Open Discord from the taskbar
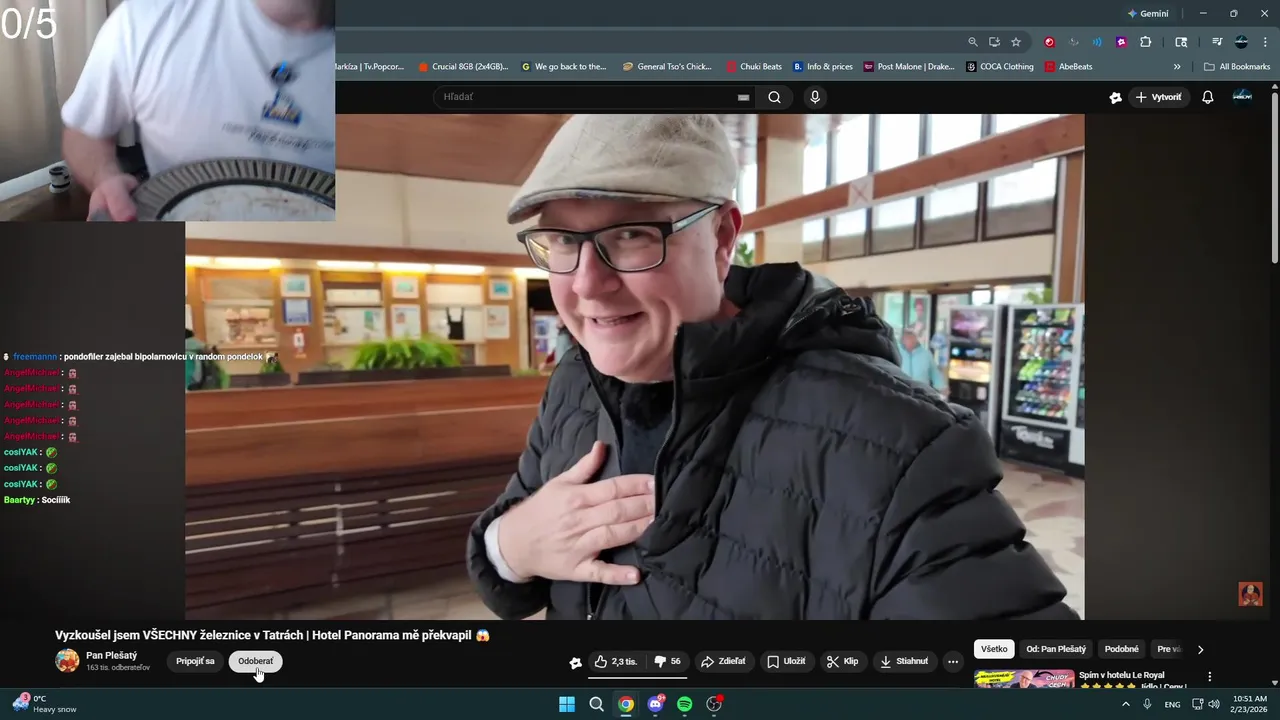The height and width of the screenshot is (720, 1280). (x=656, y=704)
